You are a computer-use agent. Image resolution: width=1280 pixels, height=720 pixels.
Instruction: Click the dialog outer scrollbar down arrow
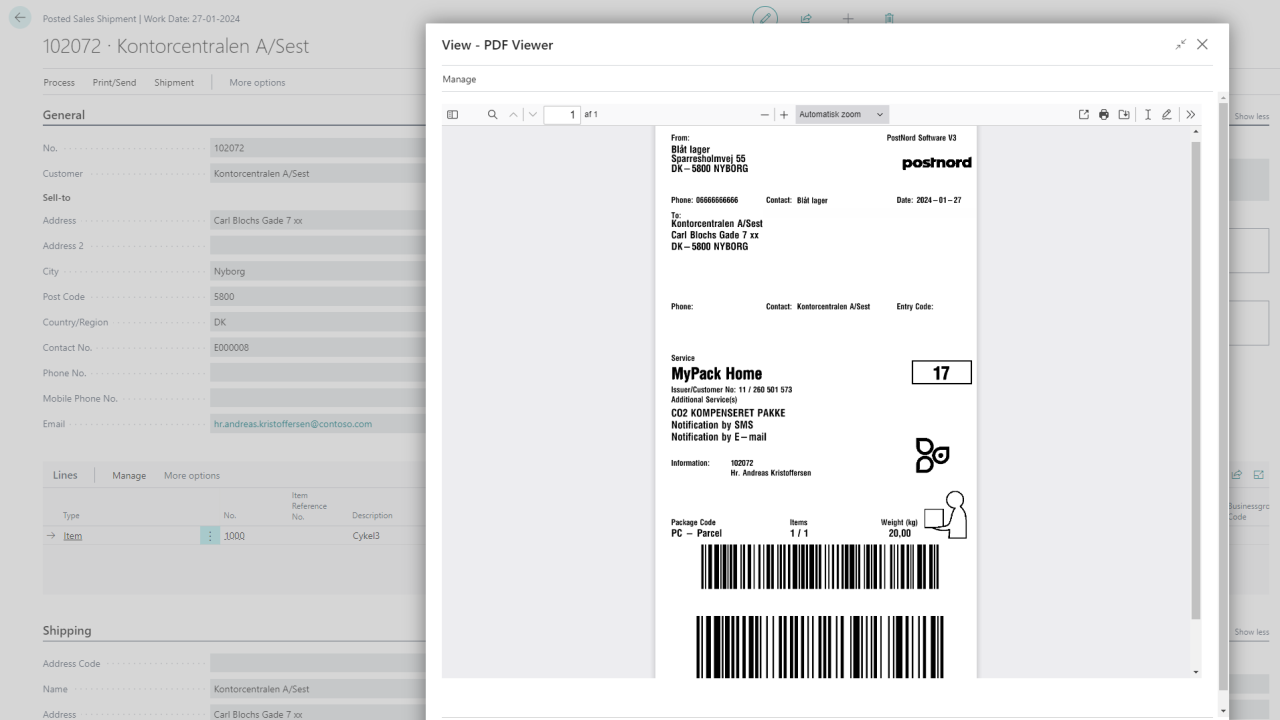coord(1222,711)
